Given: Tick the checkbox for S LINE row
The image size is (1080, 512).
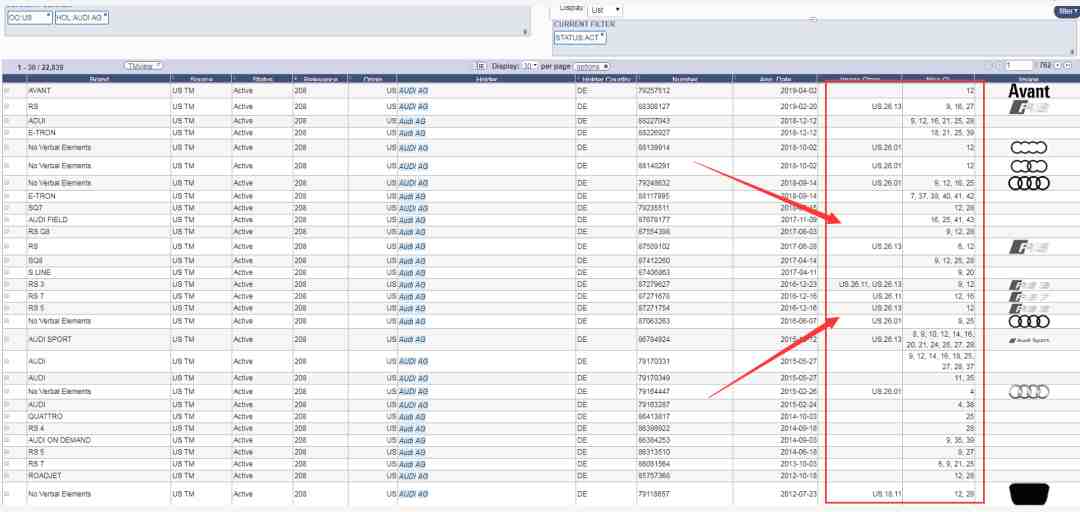Looking at the screenshot, I should pyautogui.click(x=8, y=272).
